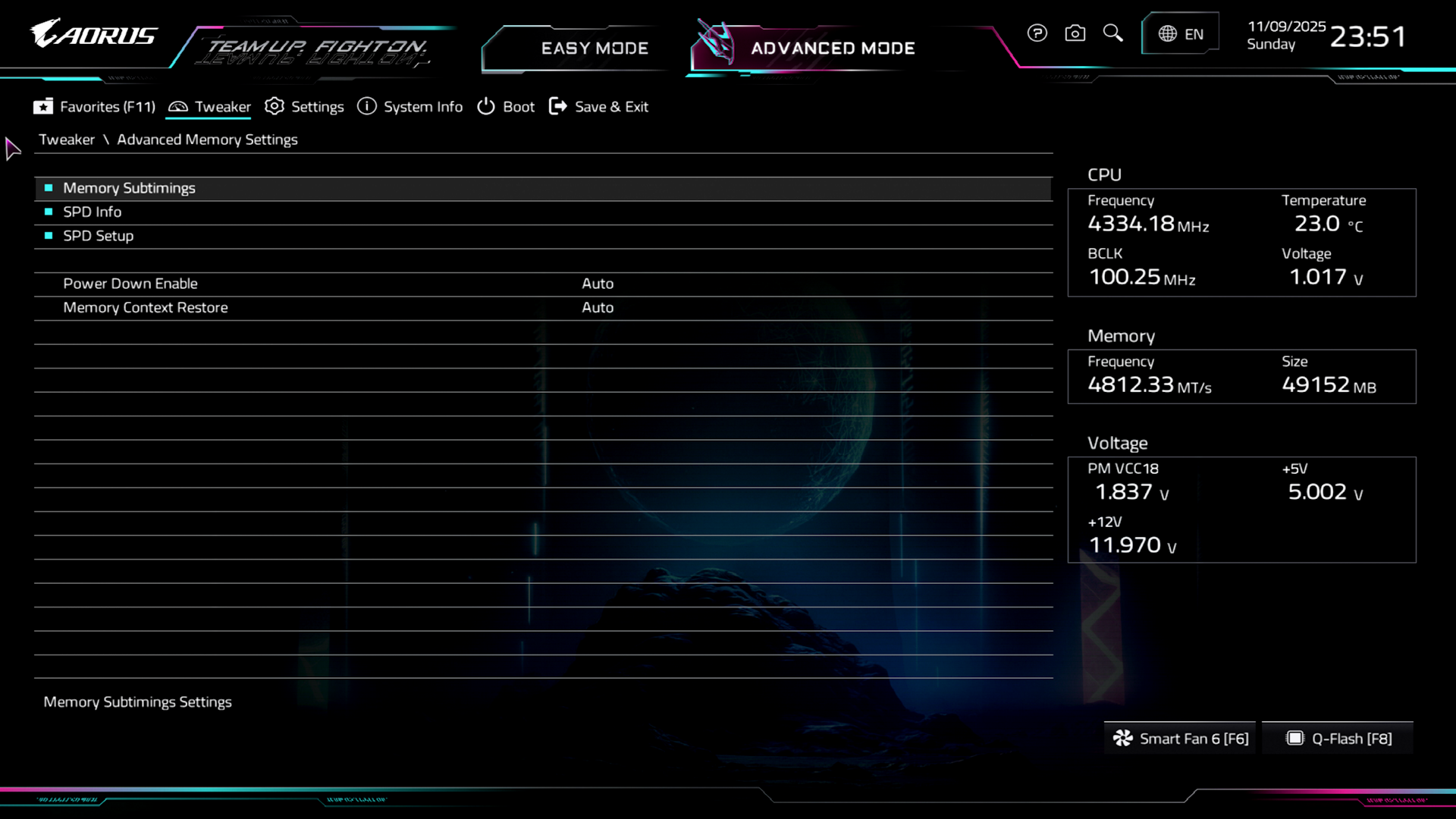The image size is (1456, 819).
Task: Open the SPD Info submenu
Action: 92,212
